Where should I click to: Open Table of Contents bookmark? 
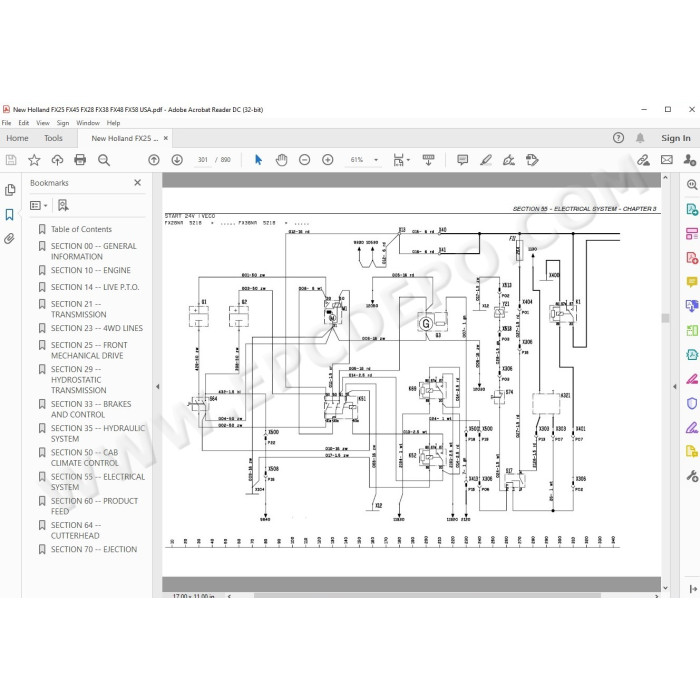(81, 229)
